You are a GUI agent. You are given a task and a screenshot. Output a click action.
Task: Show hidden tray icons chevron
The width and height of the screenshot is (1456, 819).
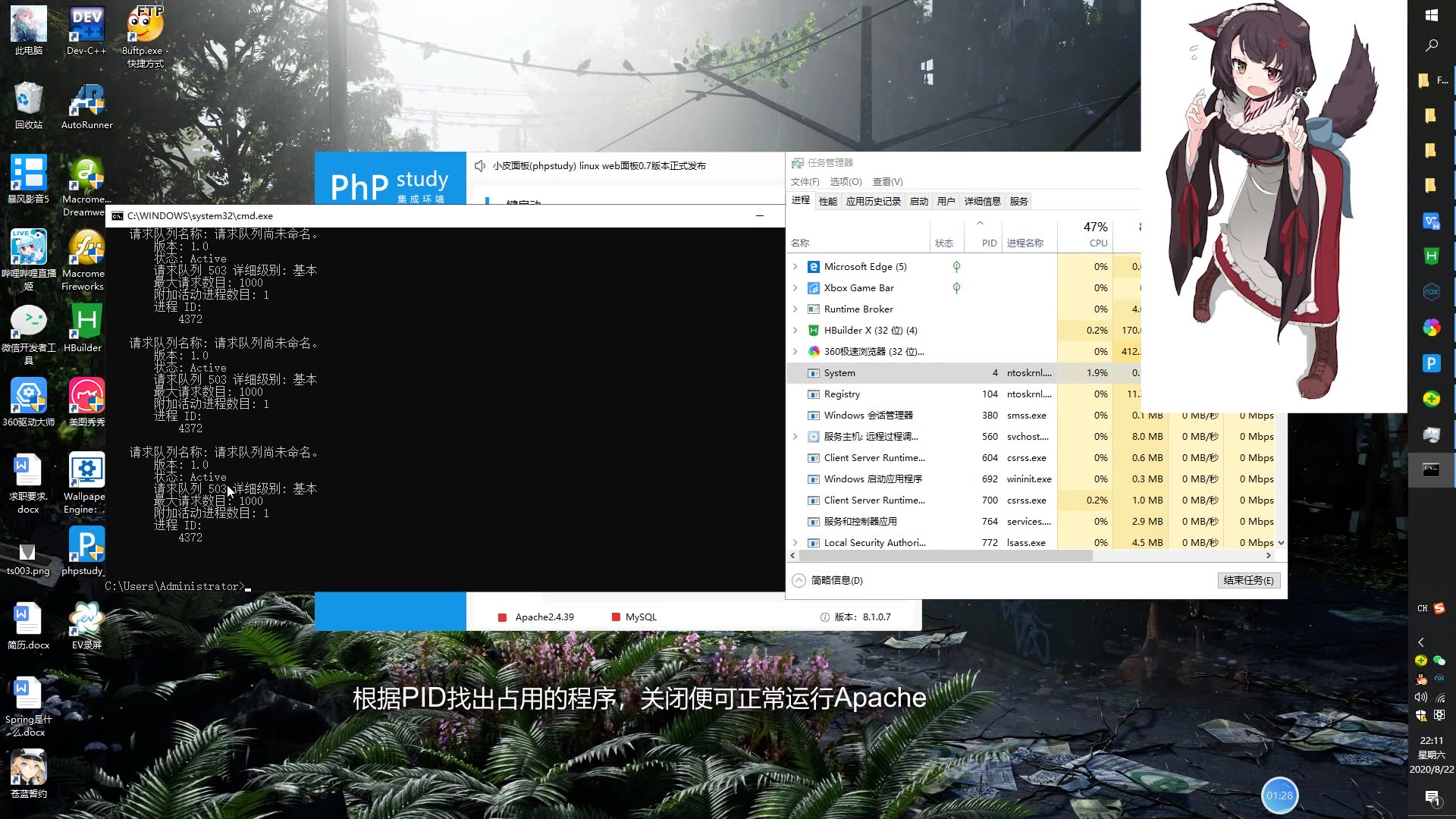click(x=1421, y=642)
